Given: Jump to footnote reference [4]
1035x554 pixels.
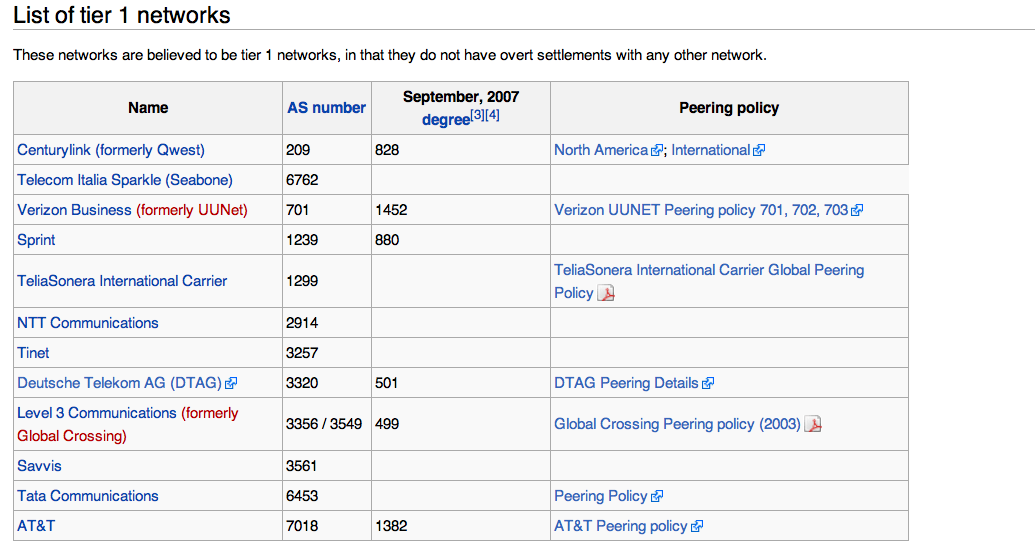Looking at the screenshot, I should pos(492,116).
